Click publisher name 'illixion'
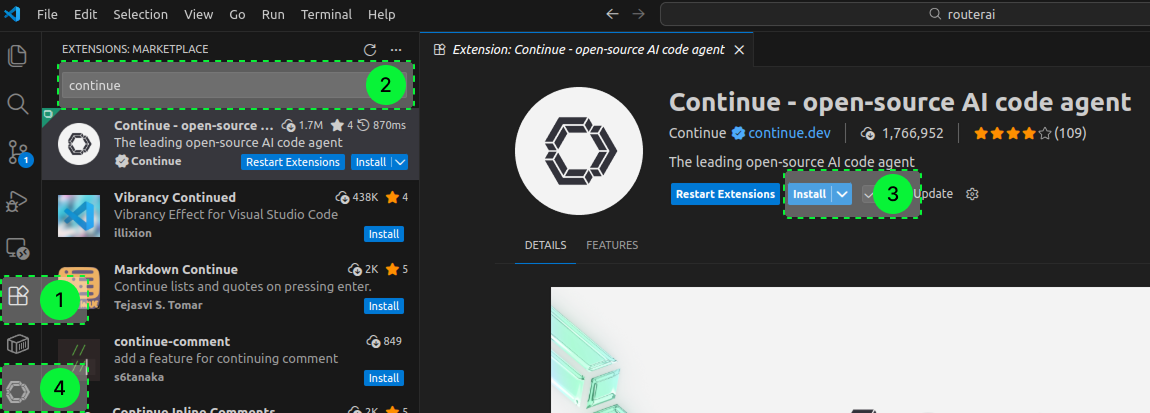The width and height of the screenshot is (1150, 413). click(x=133, y=233)
